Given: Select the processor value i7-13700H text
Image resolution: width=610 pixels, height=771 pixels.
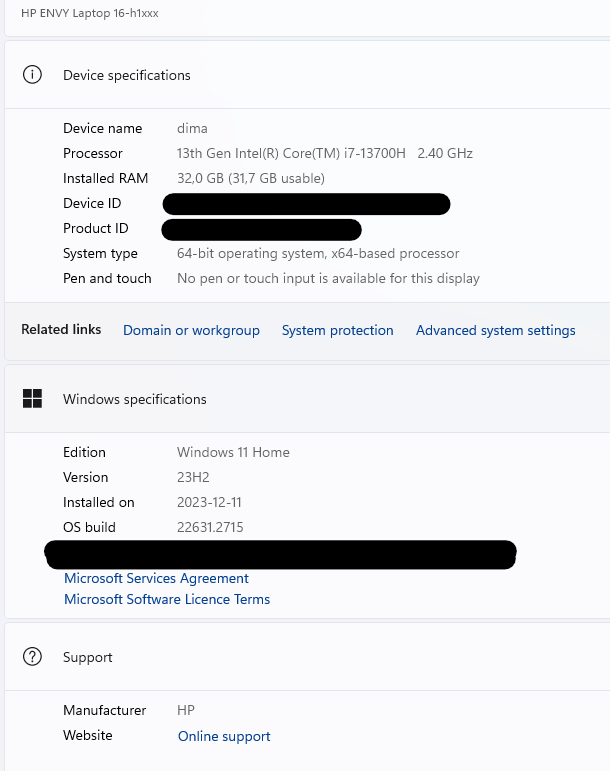Looking at the screenshot, I should 325,153.
